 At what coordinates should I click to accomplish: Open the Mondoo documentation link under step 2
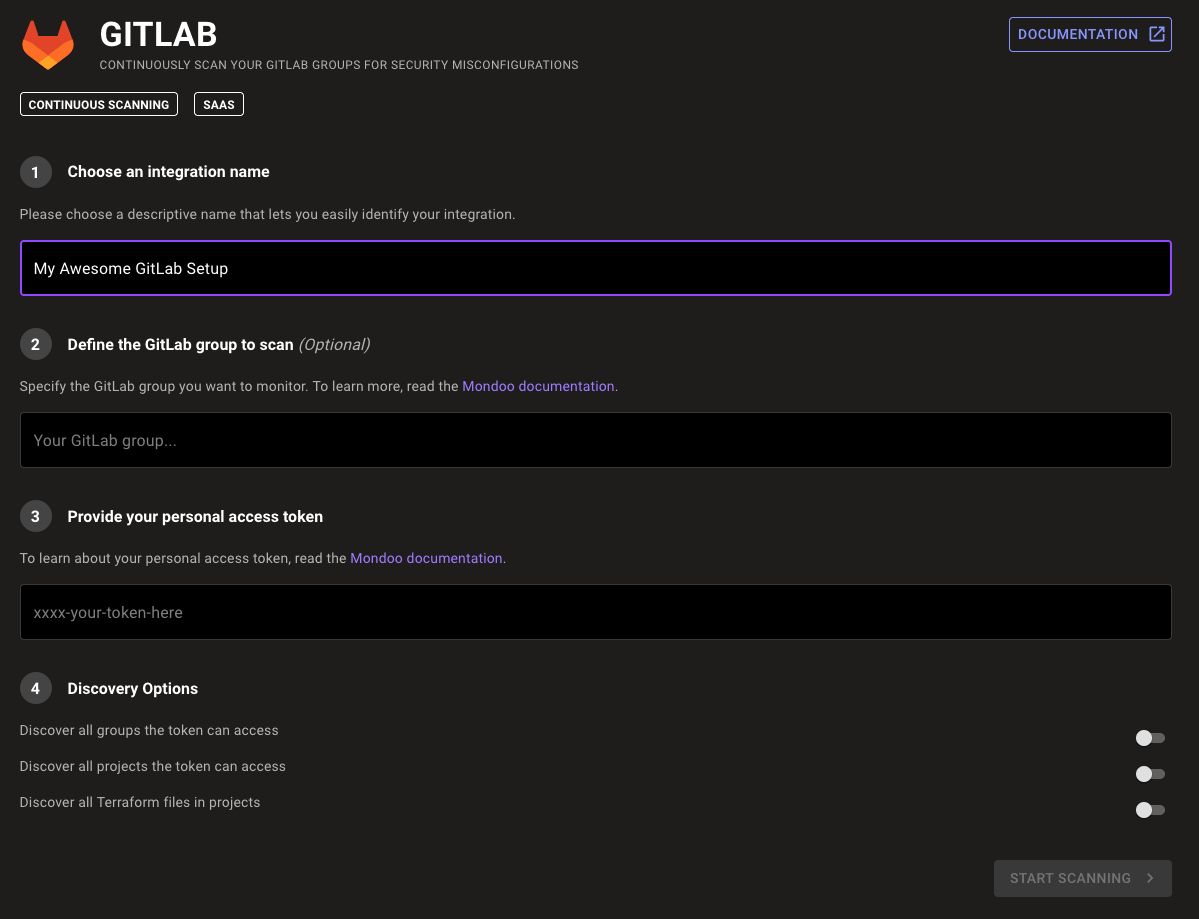[x=538, y=386]
